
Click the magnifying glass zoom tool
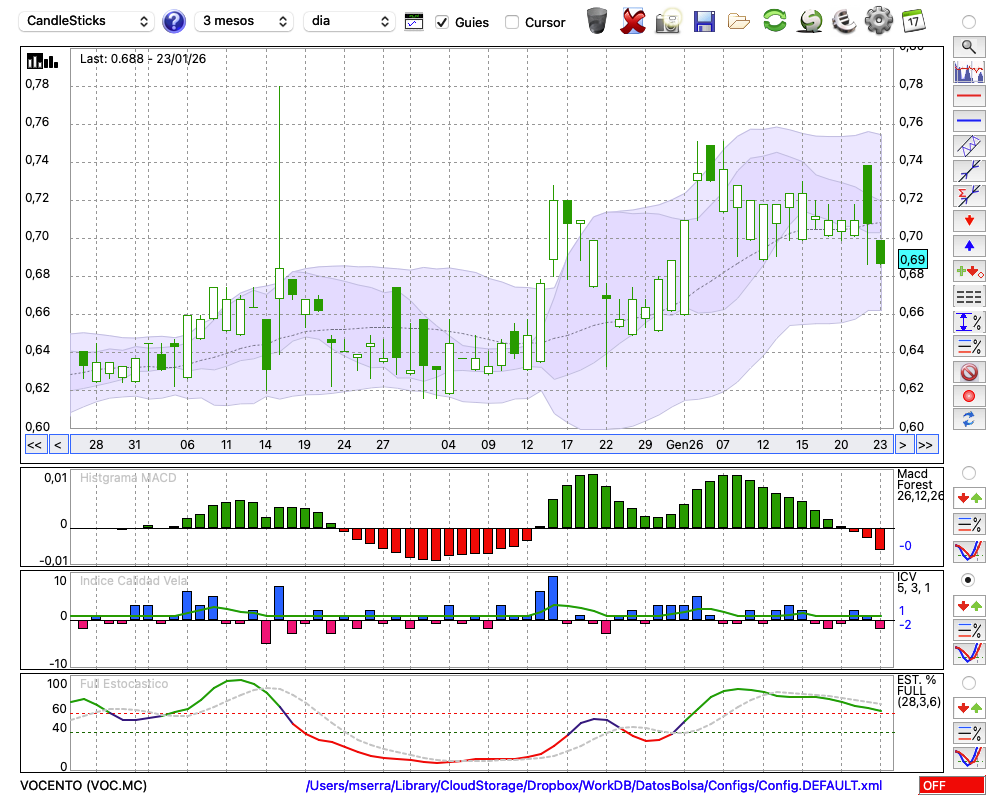(x=968, y=46)
